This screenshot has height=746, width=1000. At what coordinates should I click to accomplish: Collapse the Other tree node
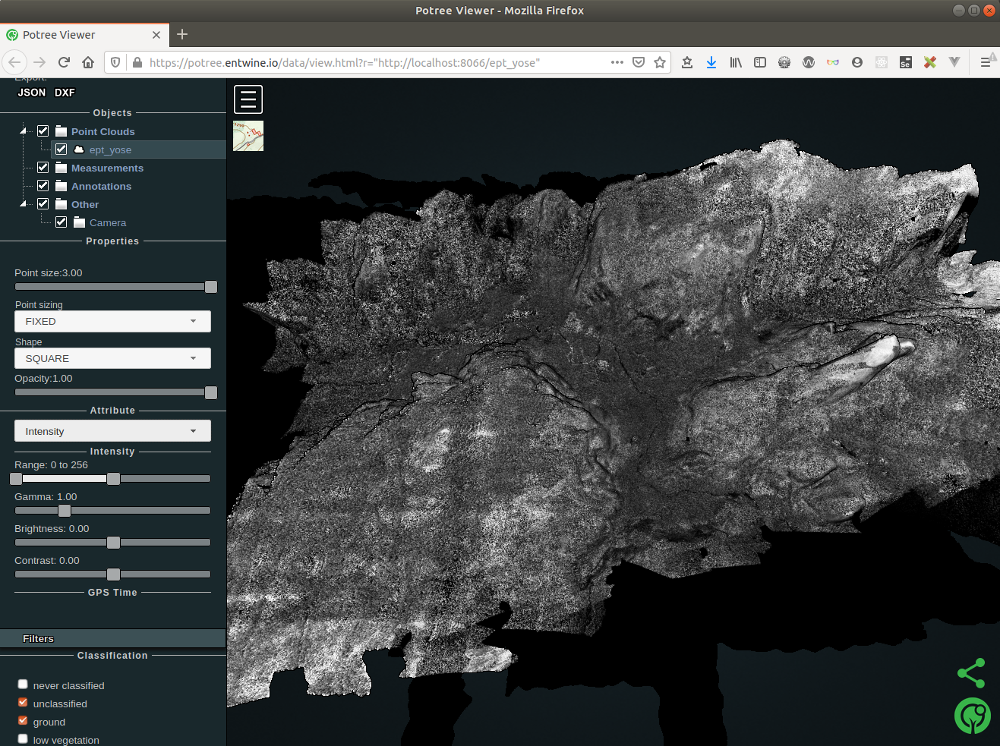point(24,204)
